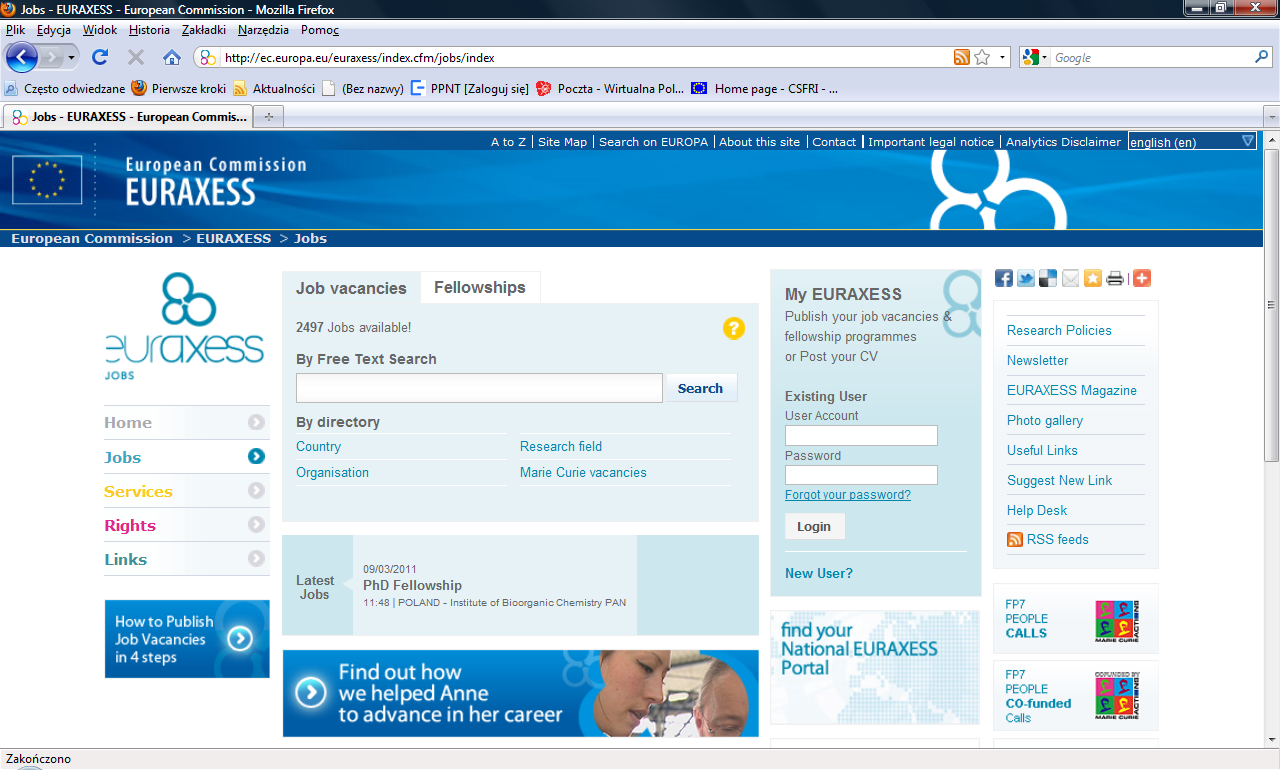Viewport: 1280px width, 770px height.
Task: Share the page on Delicious
Action: click(x=1048, y=278)
